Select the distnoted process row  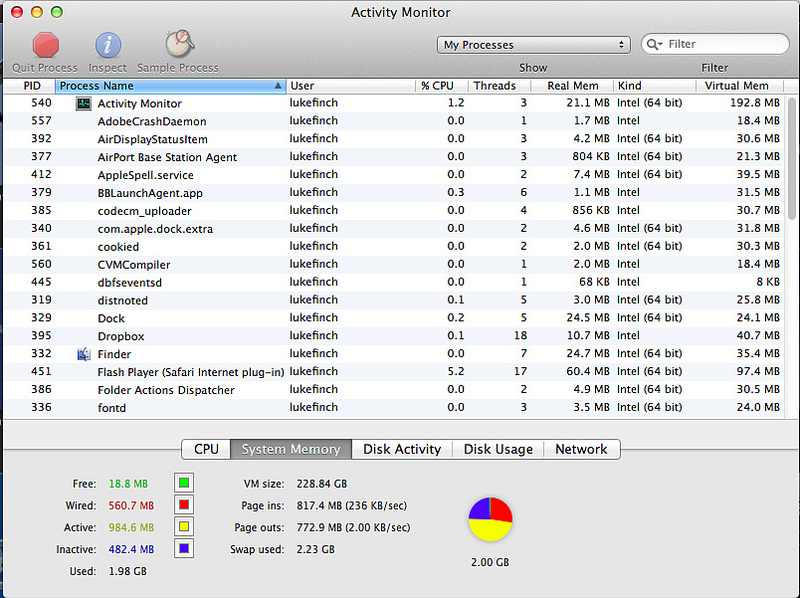point(393,300)
